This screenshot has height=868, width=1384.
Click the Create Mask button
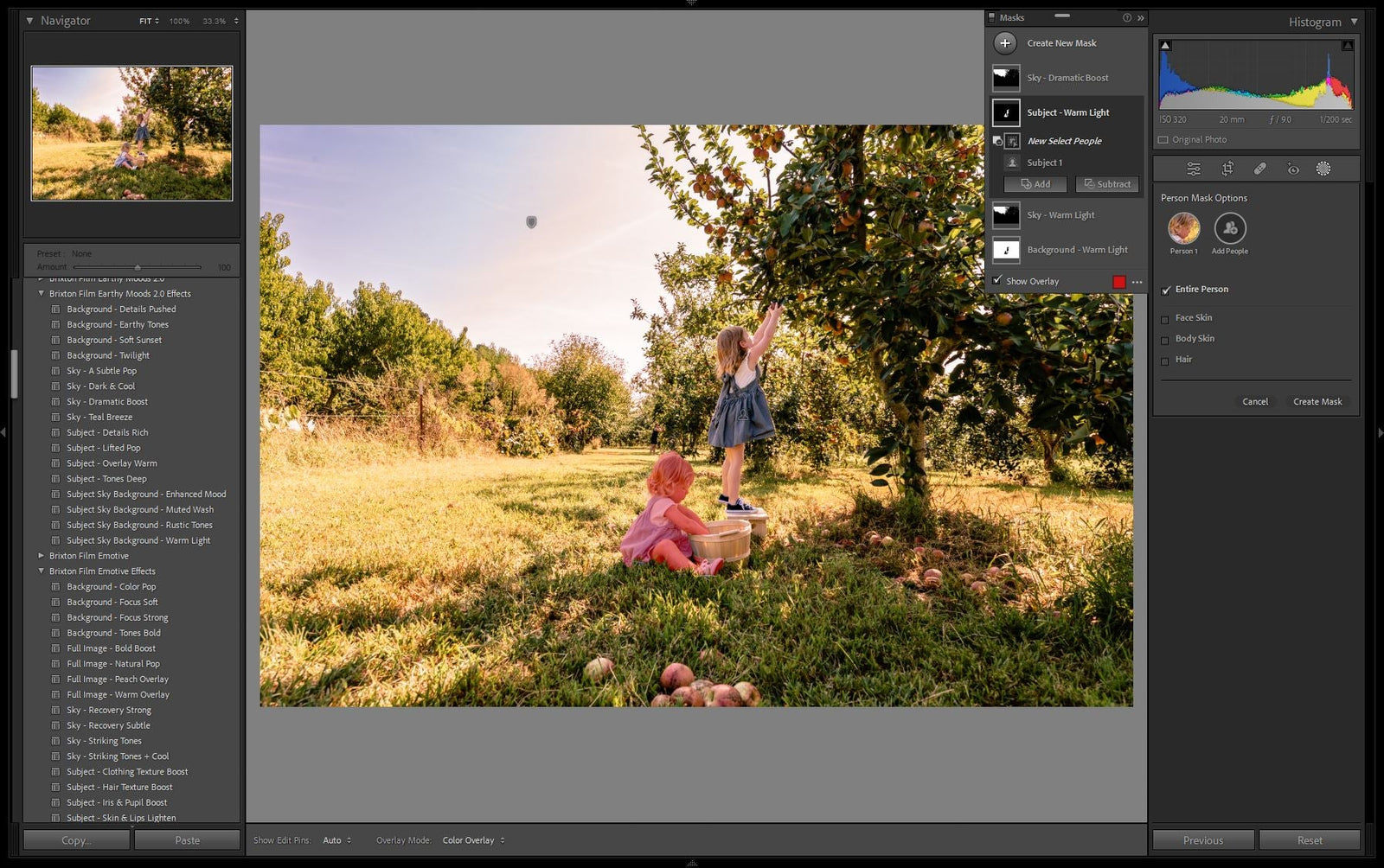1317,401
